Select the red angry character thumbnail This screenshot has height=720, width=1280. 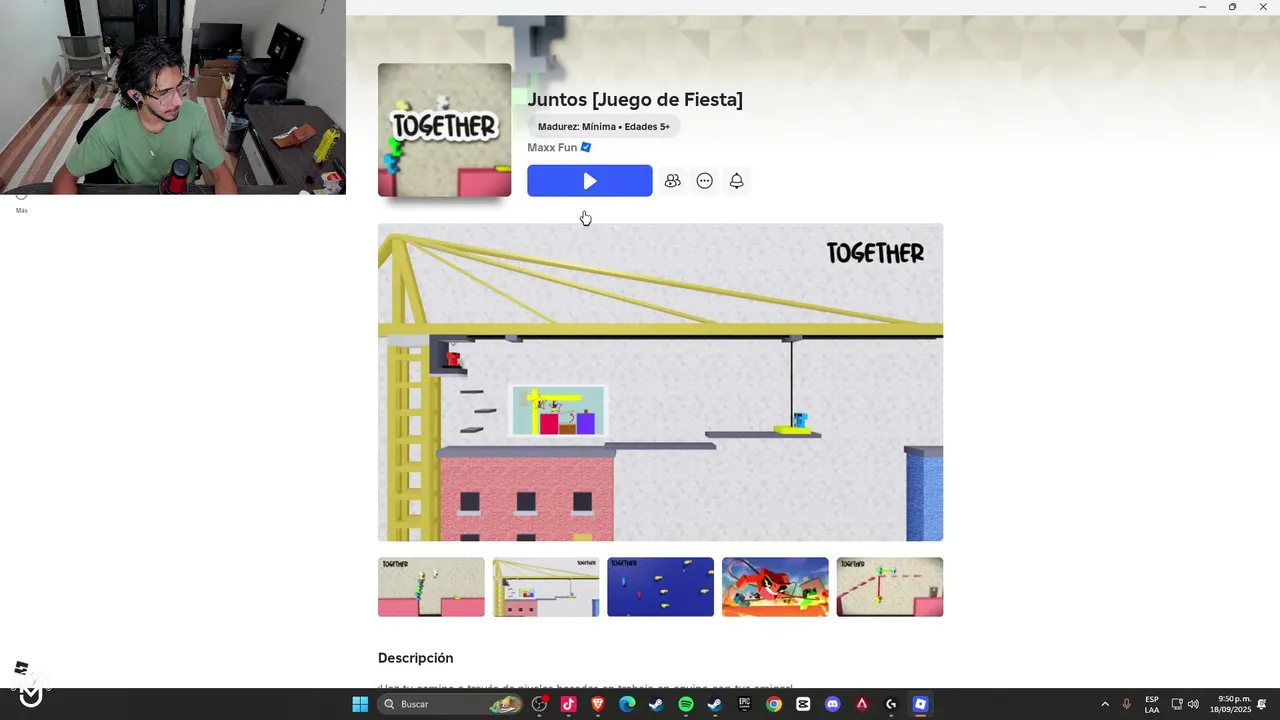pyautogui.click(x=775, y=587)
